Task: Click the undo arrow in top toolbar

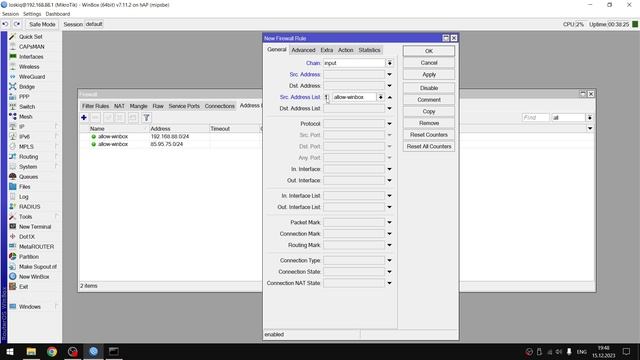Action: tap(5, 24)
